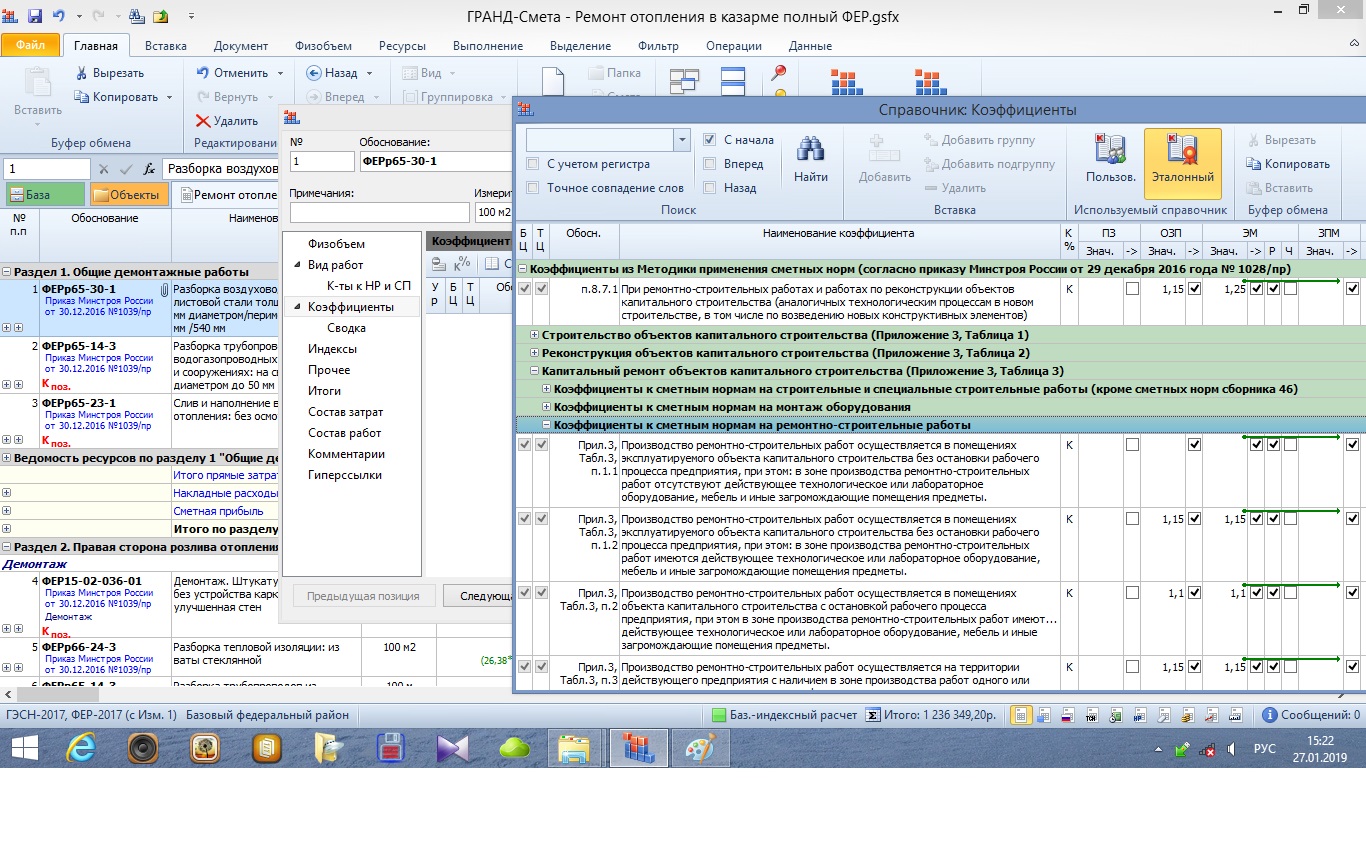Click the red Удалить cross icon
Image resolution: width=1366 pixels, height=850 pixels.
tap(203, 121)
